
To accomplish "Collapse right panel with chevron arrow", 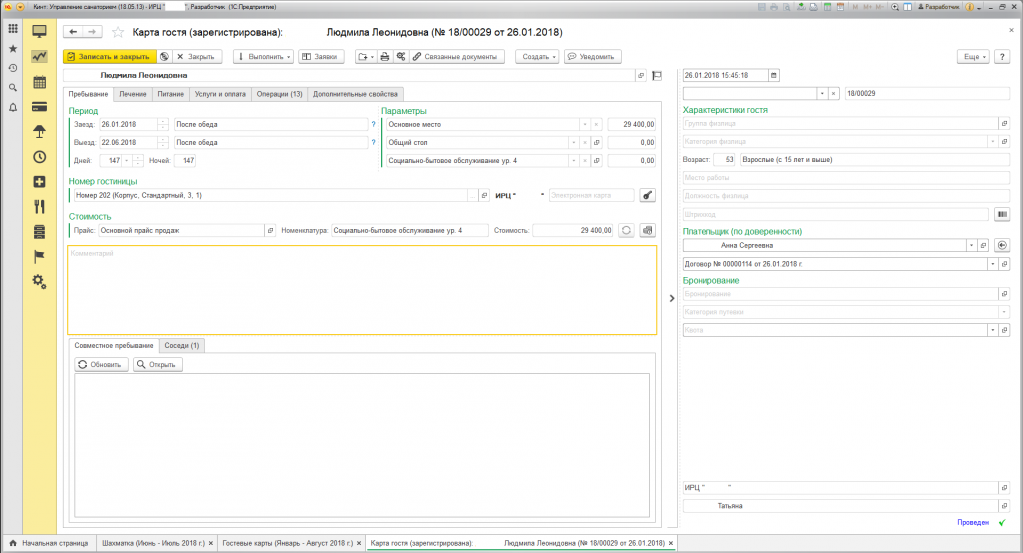I will click(672, 298).
